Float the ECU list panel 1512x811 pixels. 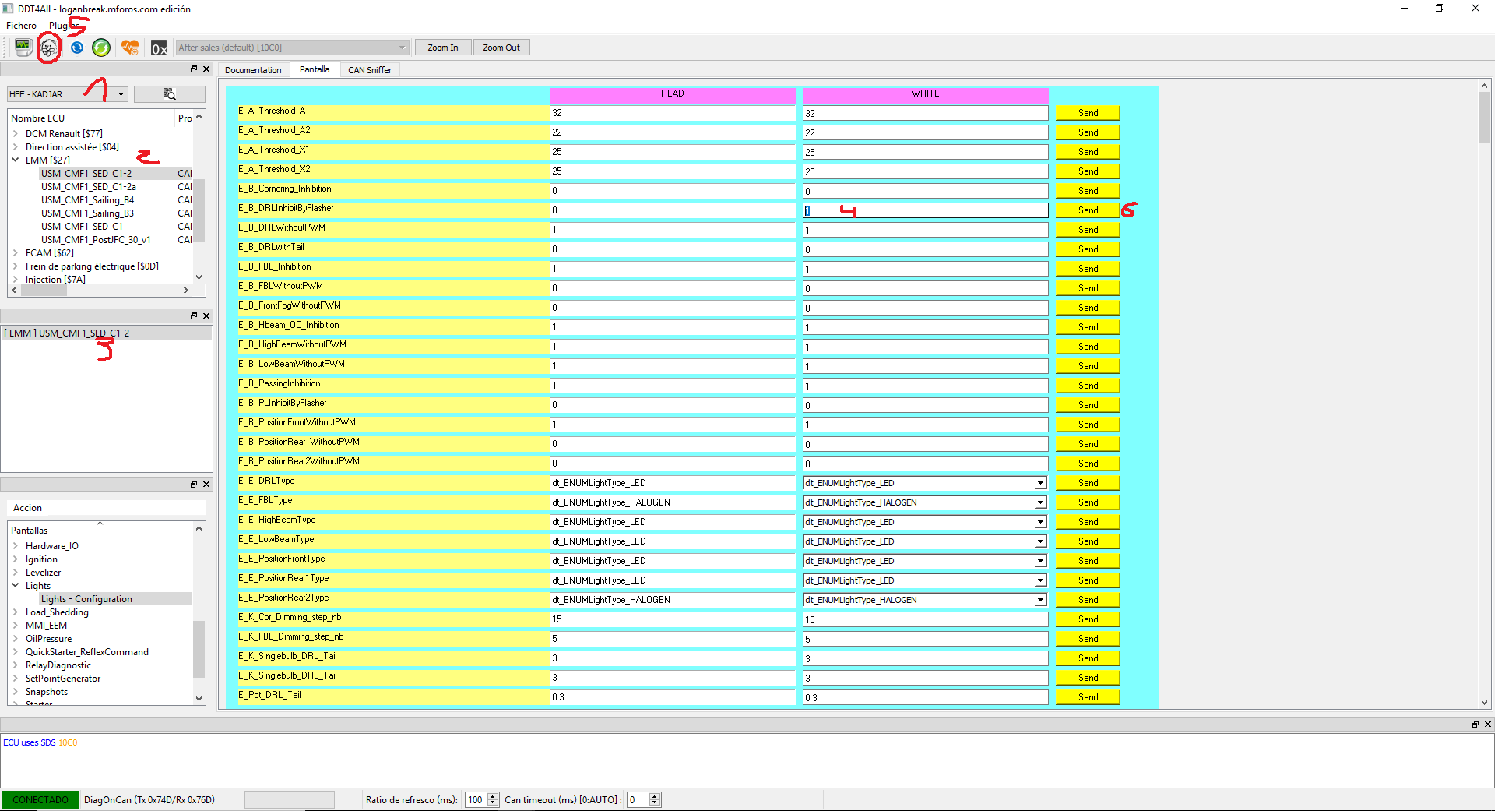[194, 69]
